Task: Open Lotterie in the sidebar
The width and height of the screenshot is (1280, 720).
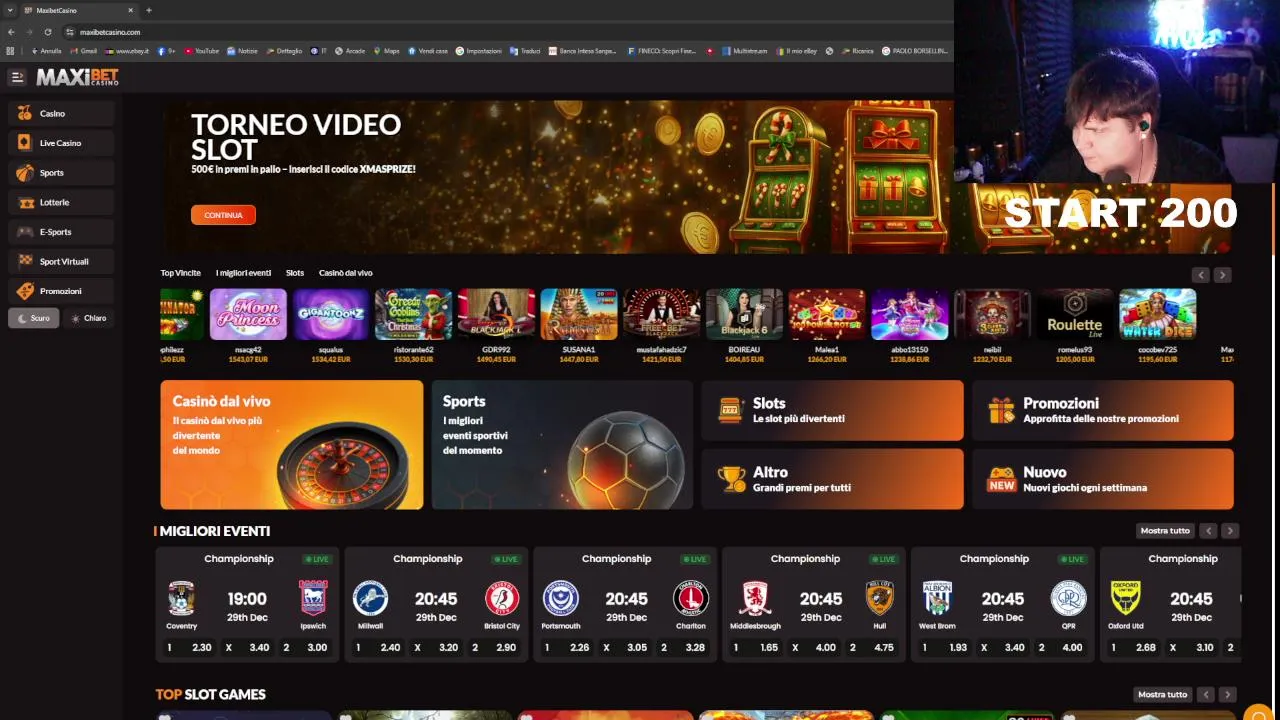Action: coord(61,202)
